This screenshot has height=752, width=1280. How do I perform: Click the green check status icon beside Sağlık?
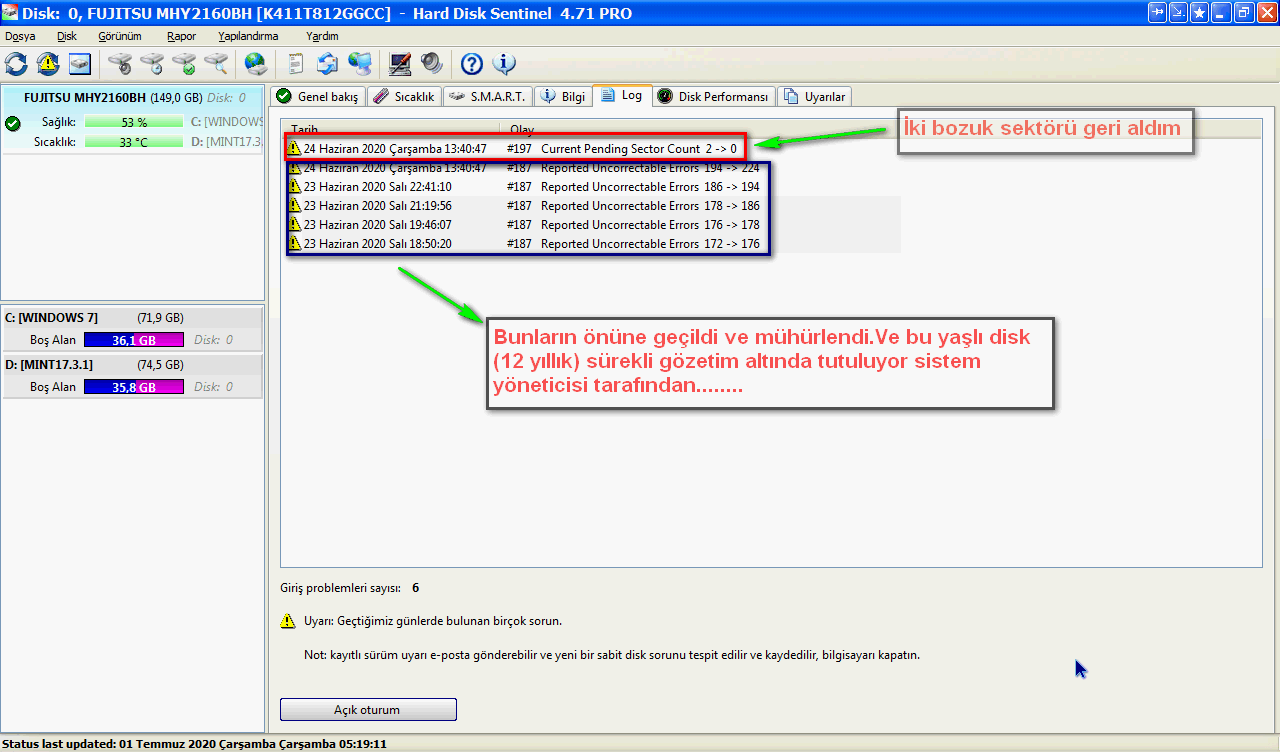[x=13, y=123]
